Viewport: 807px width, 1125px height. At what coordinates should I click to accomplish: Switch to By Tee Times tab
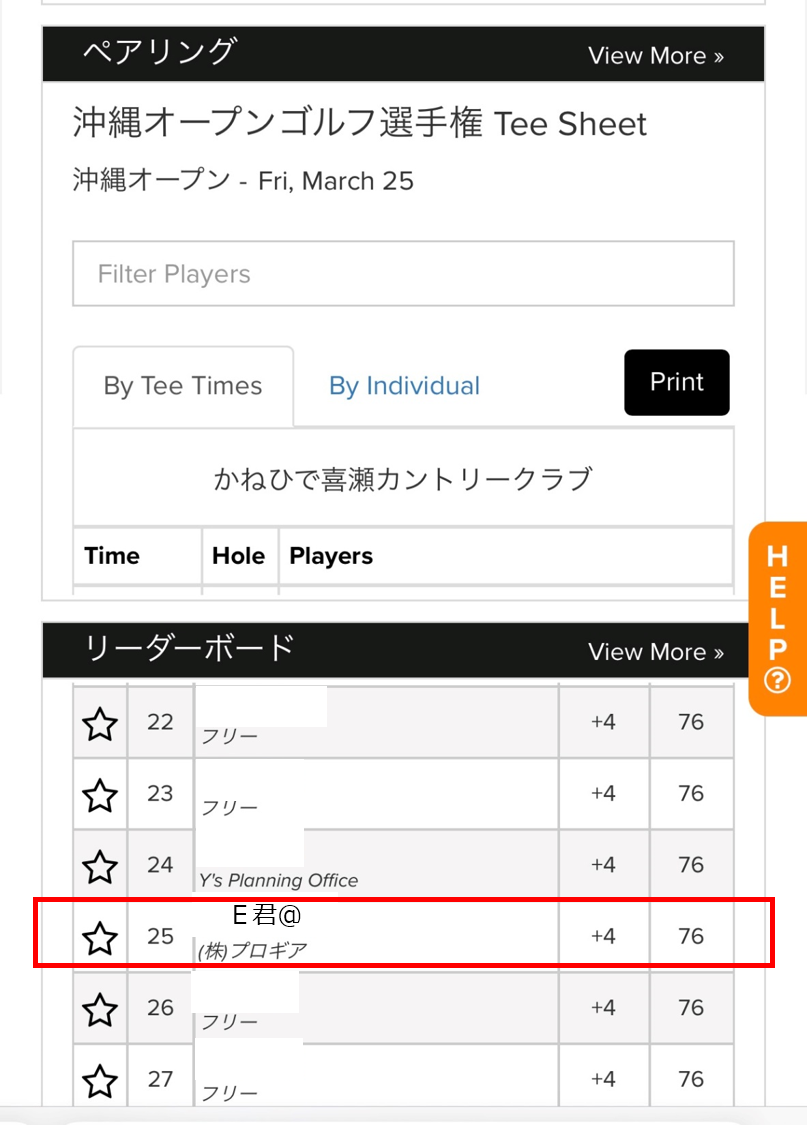pyautogui.click(x=183, y=386)
